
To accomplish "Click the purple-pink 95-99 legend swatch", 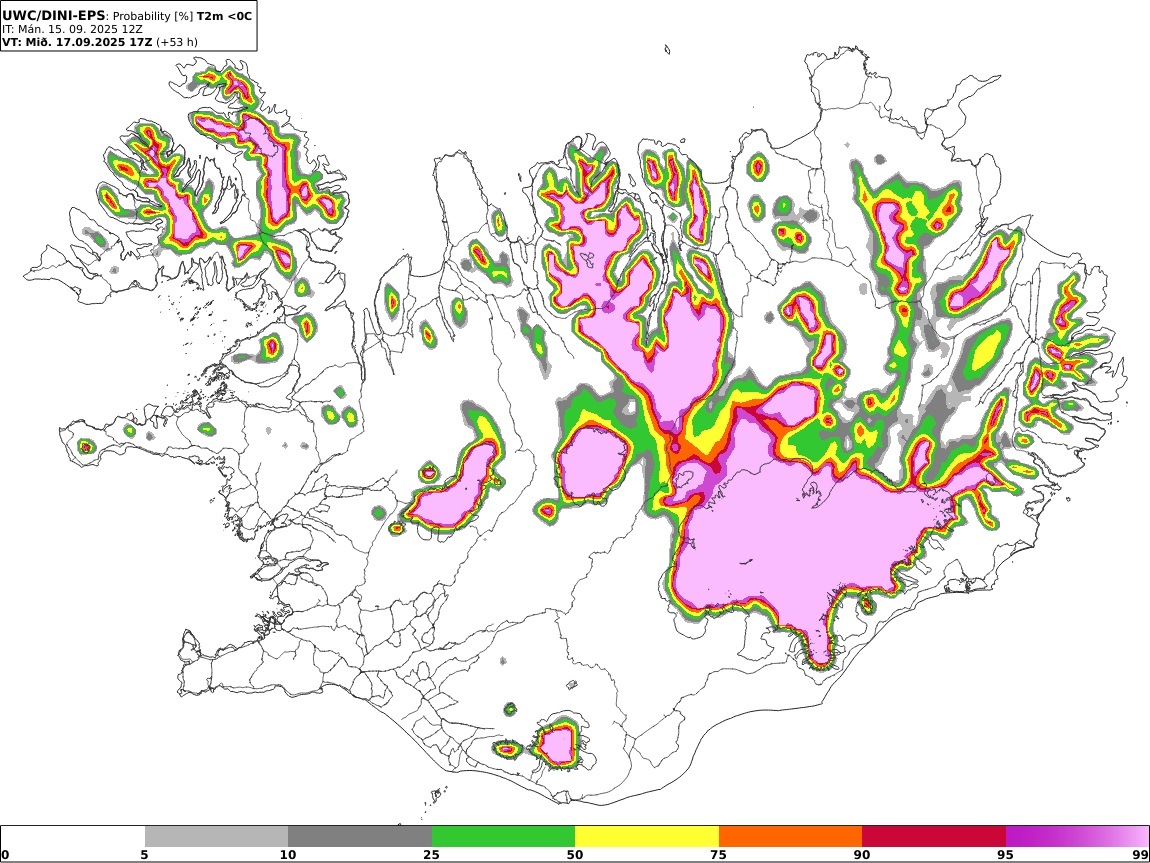I will pos(1077,837).
